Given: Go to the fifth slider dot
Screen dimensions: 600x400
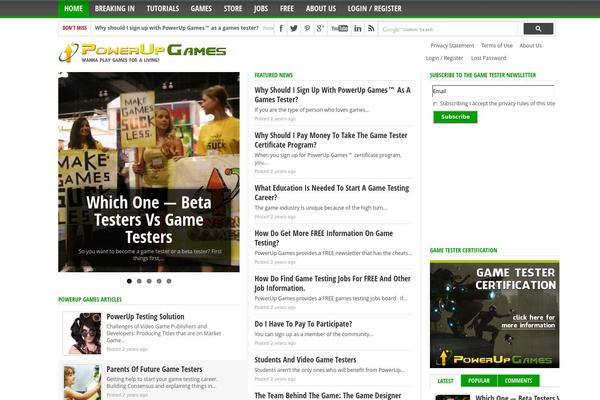Looking at the screenshot, I should coord(169,281).
